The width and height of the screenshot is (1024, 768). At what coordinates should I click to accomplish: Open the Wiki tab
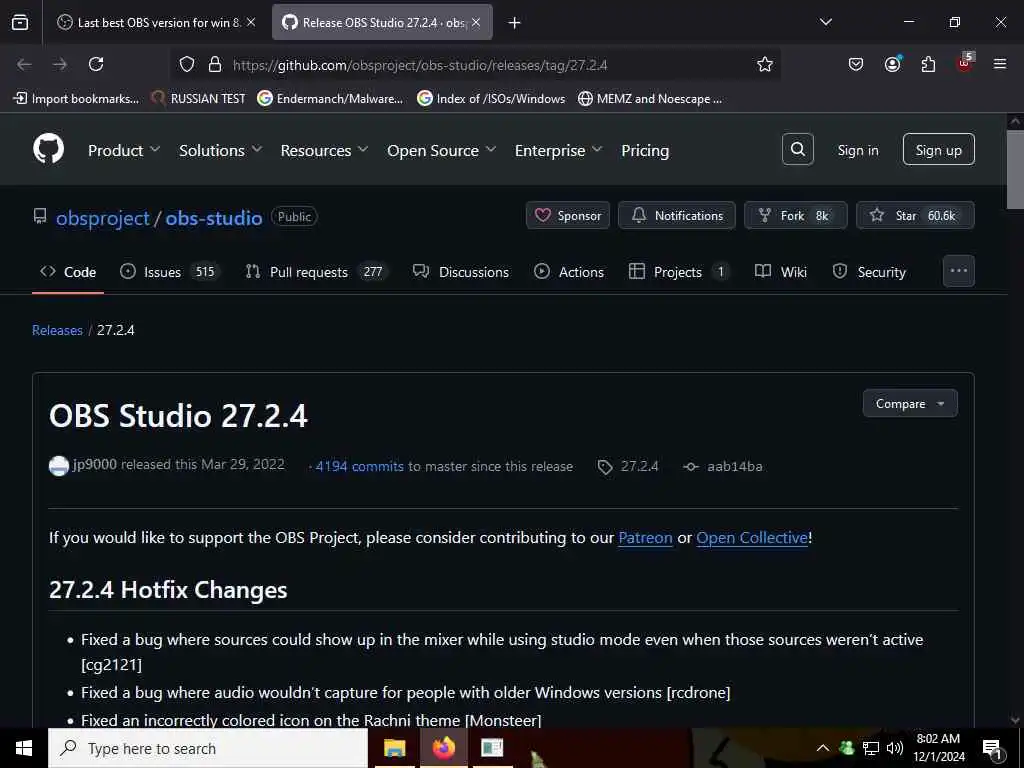coord(781,272)
